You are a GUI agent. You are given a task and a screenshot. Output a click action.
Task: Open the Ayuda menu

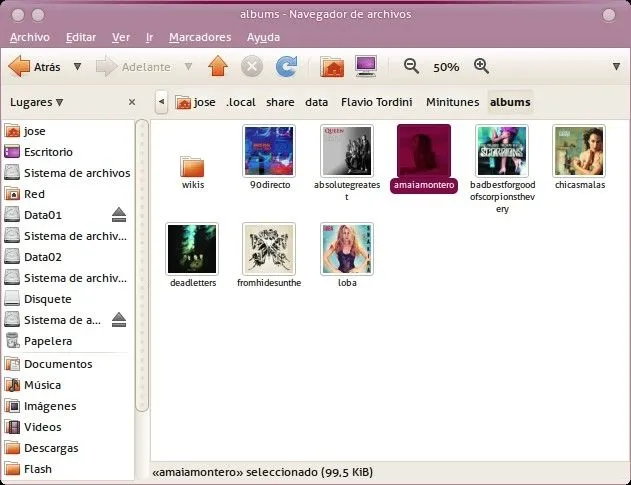(263, 37)
